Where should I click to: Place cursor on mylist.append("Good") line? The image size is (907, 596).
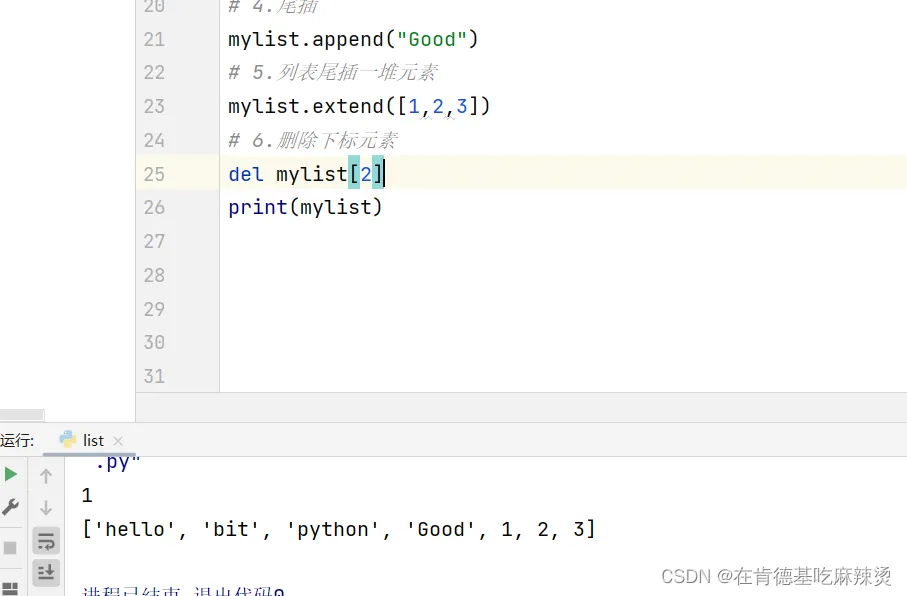click(x=353, y=40)
